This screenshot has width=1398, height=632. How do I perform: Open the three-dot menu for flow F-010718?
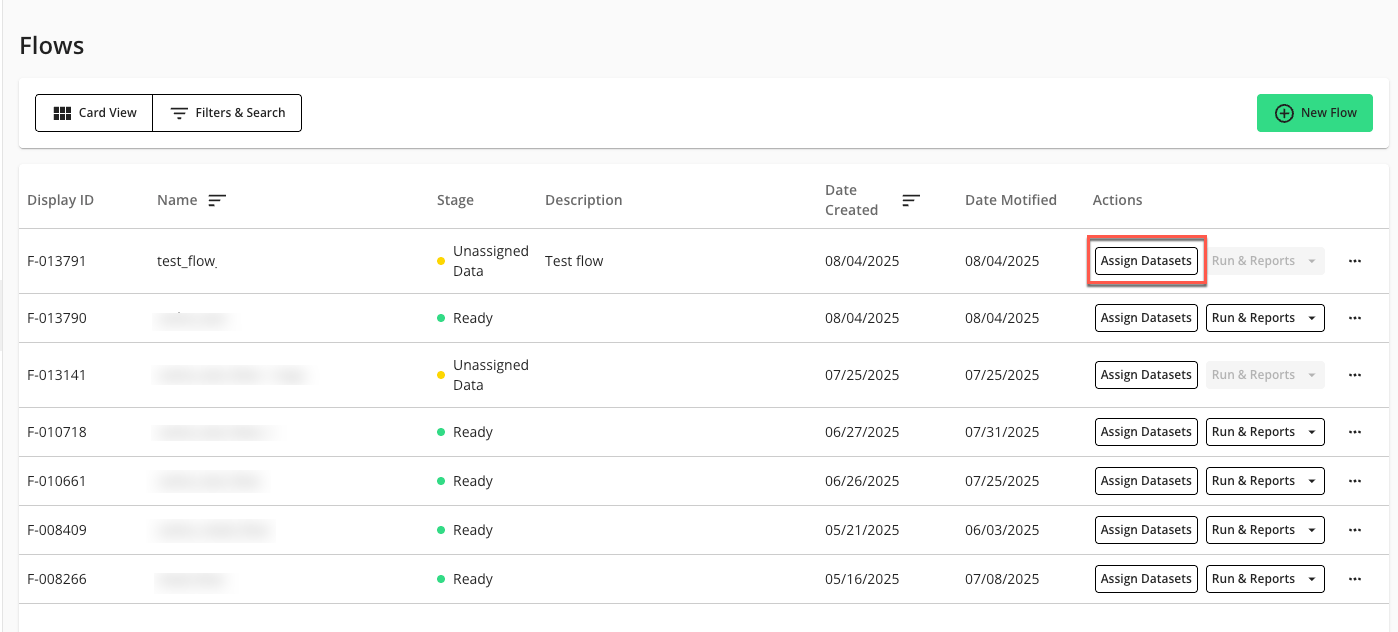[x=1355, y=431]
